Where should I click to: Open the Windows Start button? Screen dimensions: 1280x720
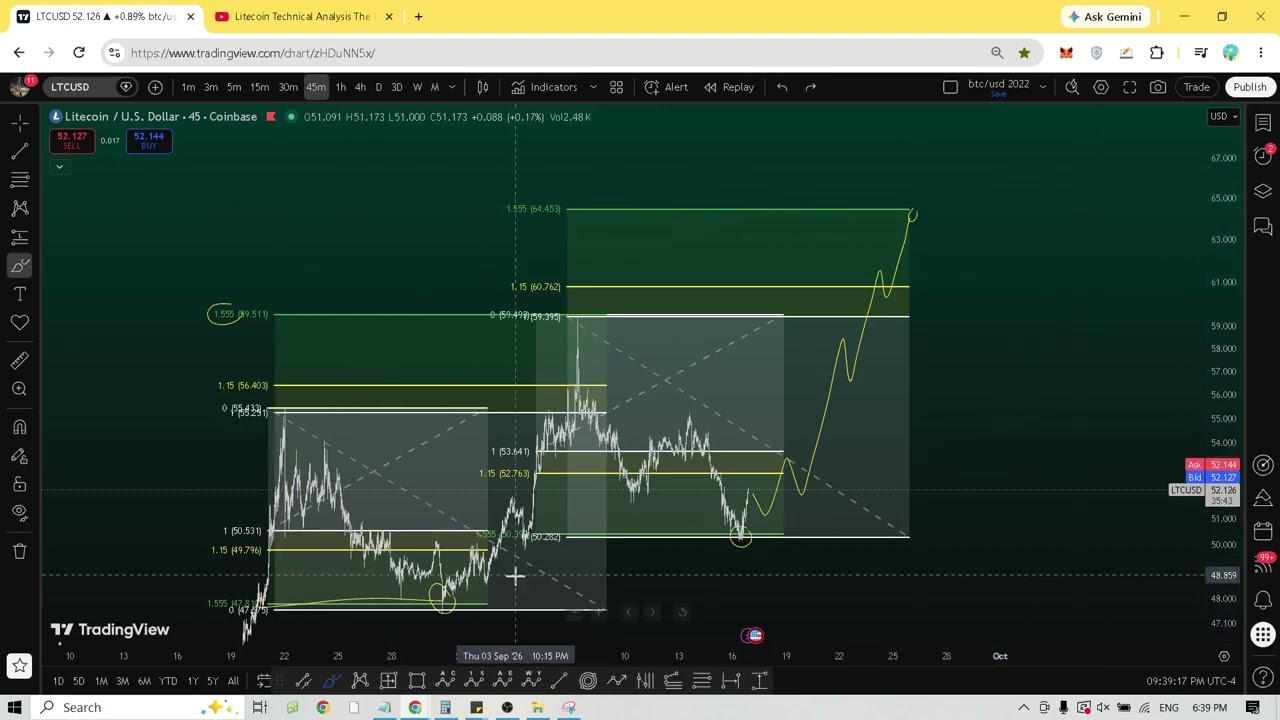click(15, 707)
